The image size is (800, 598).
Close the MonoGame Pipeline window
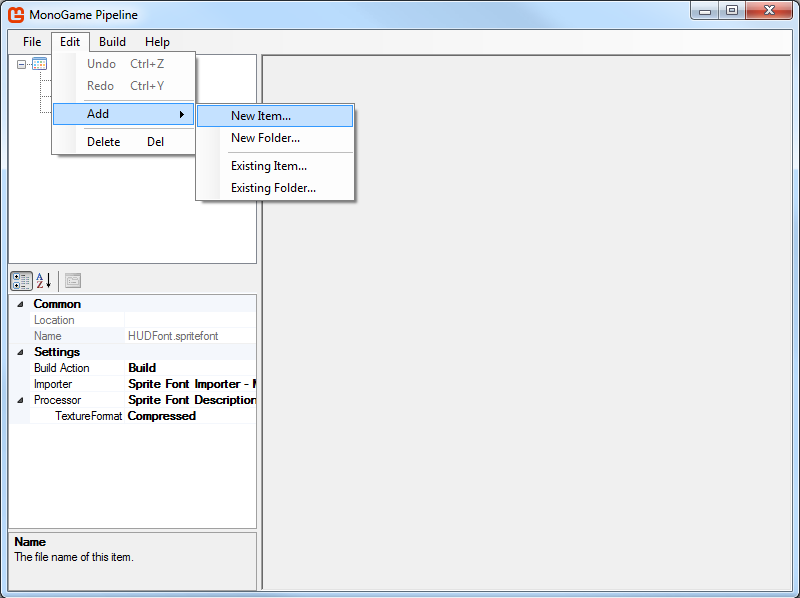coord(769,11)
